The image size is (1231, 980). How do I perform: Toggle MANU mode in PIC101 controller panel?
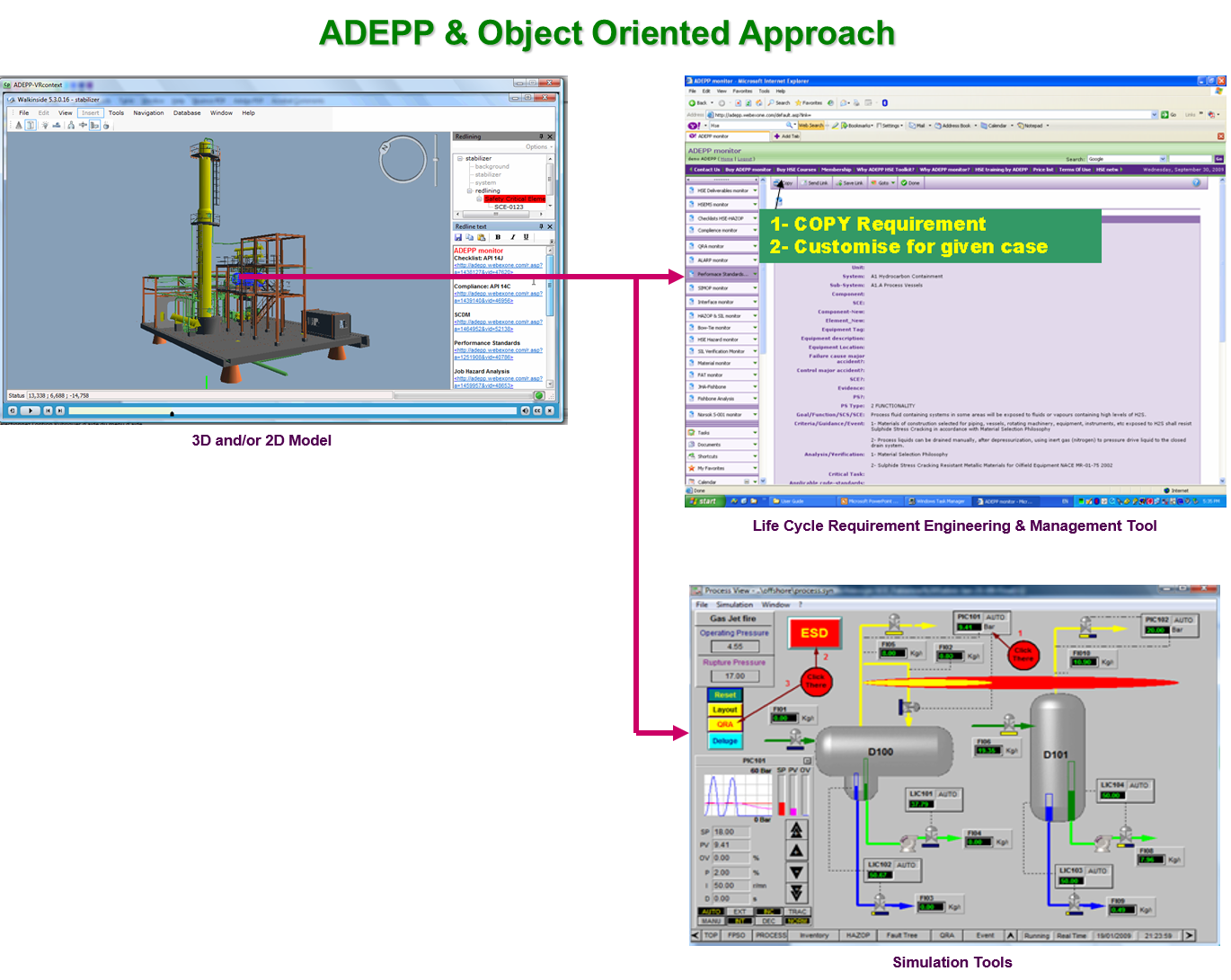(711, 921)
